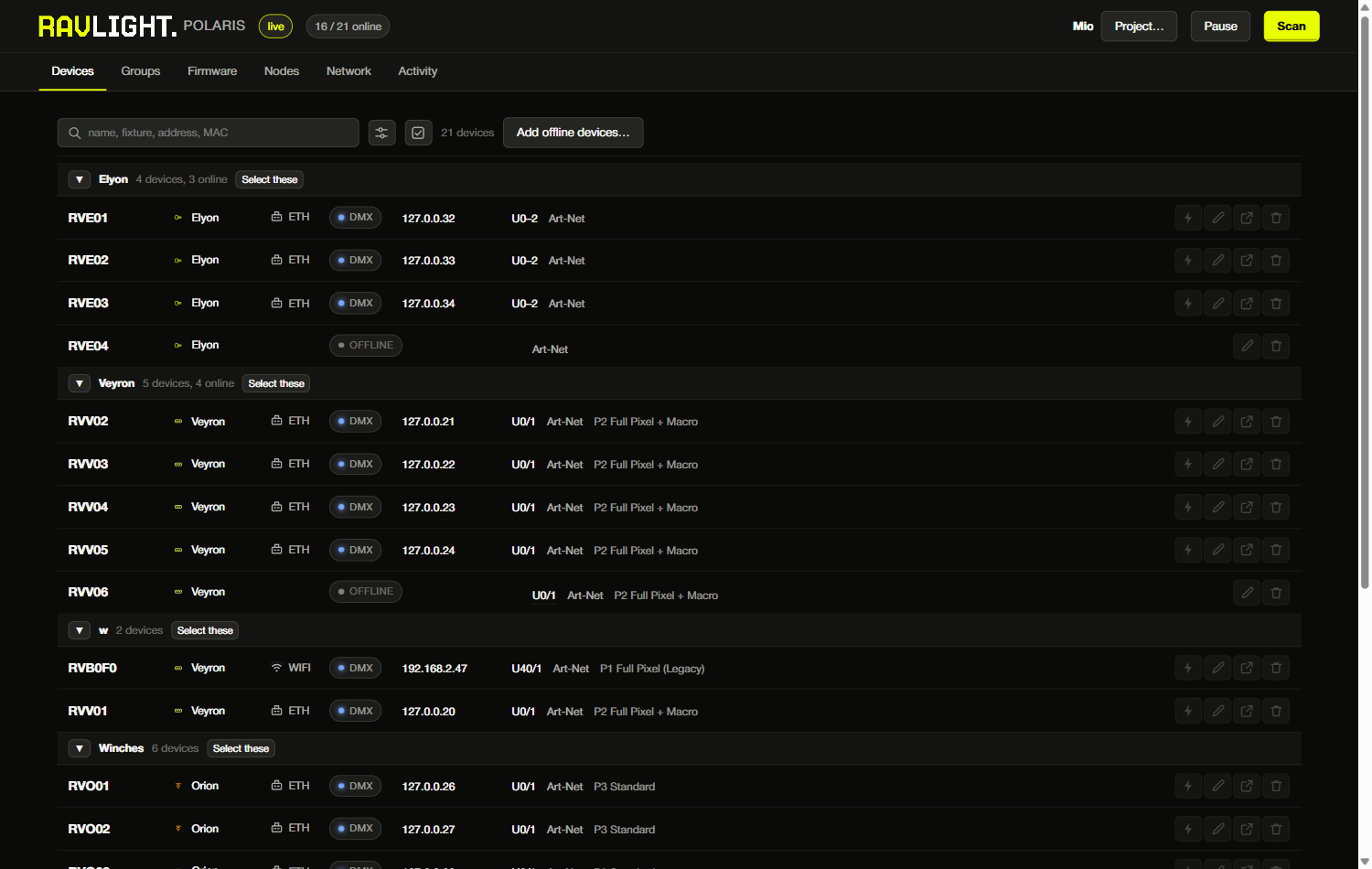Viewport: 1372px width, 869px height.
Task: Collapse the Veyron group
Action: pos(80,383)
